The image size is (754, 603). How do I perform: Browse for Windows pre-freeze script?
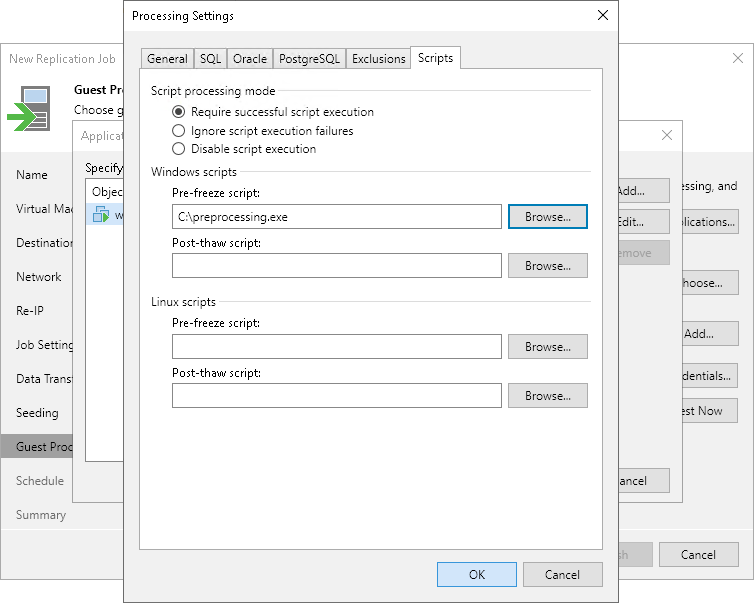[x=548, y=217]
